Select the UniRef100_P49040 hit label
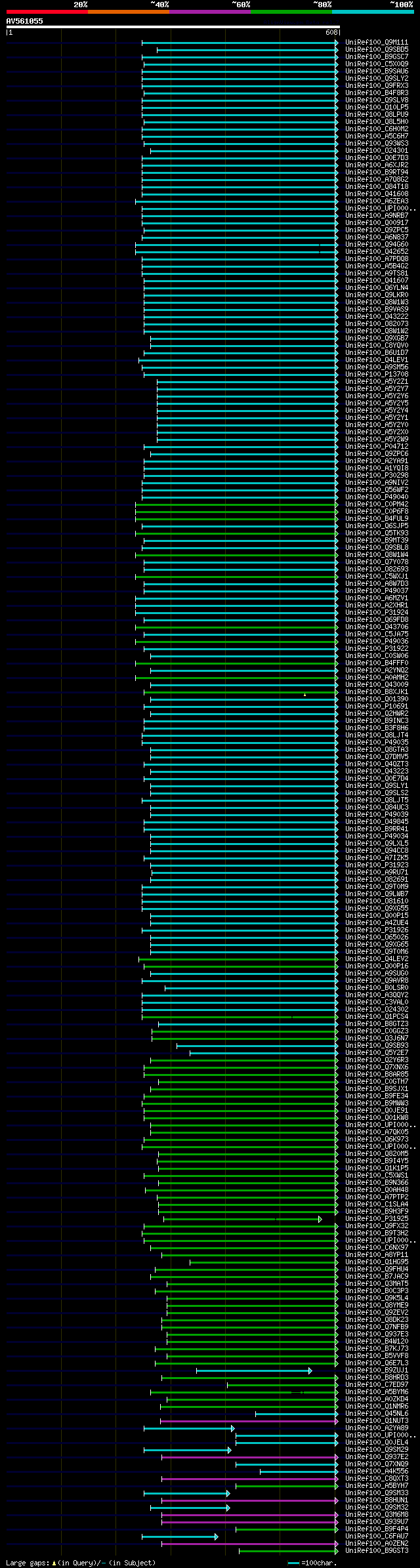Viewport: 420px width, 1568px height. (377, 497)
